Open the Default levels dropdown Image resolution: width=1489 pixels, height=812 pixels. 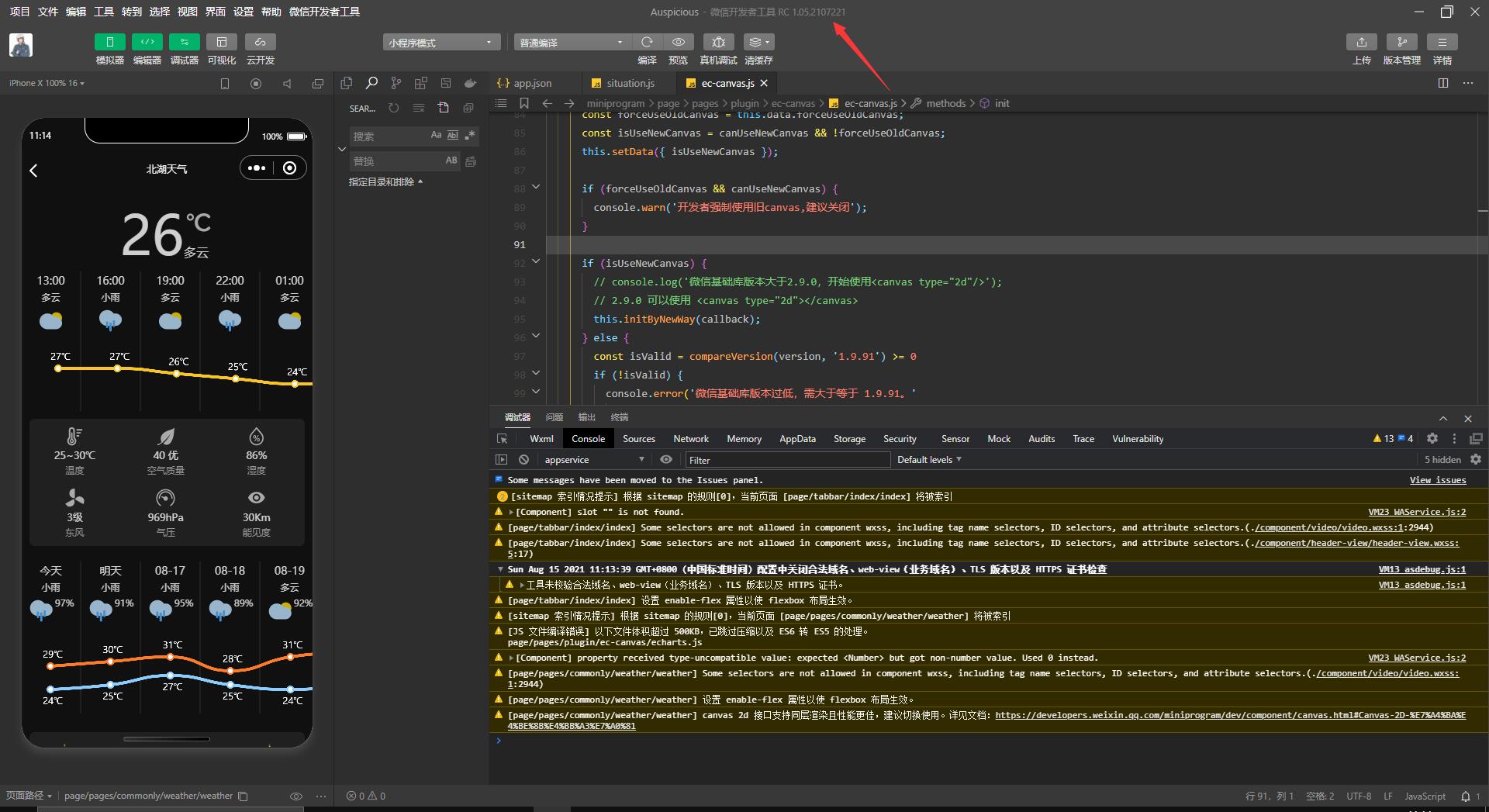929,459
